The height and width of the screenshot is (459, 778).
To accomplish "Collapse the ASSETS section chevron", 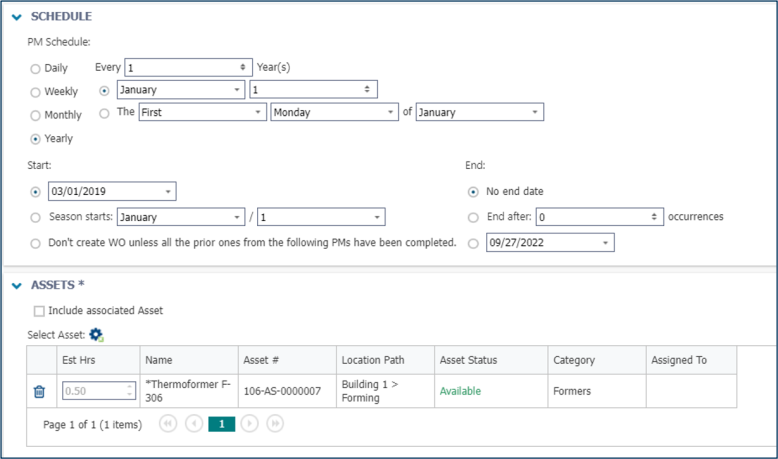I will 17,286.
